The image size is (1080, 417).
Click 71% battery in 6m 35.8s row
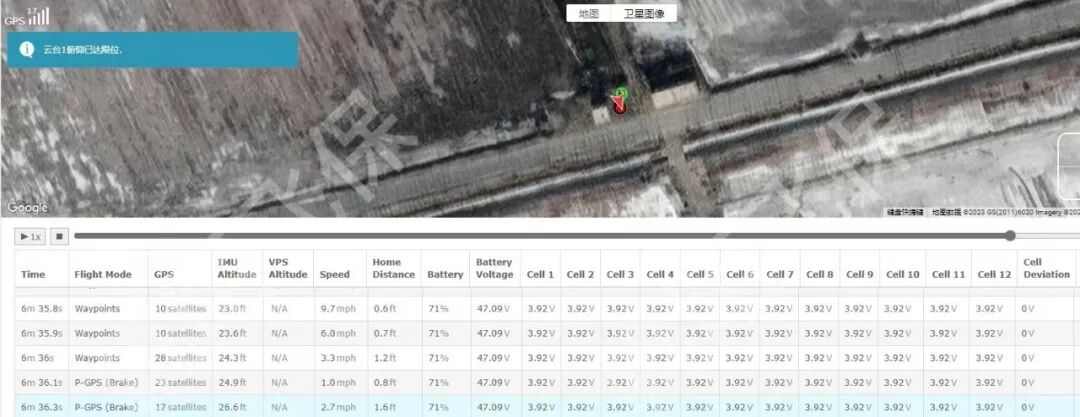[438, 309]
